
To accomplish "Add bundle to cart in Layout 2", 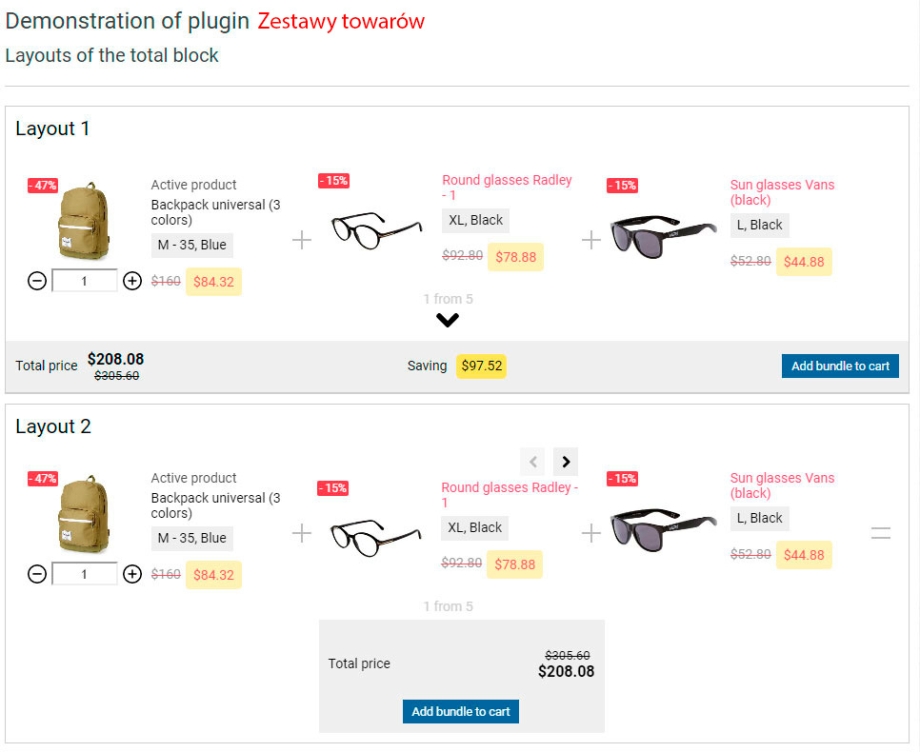I will [461, 712].
